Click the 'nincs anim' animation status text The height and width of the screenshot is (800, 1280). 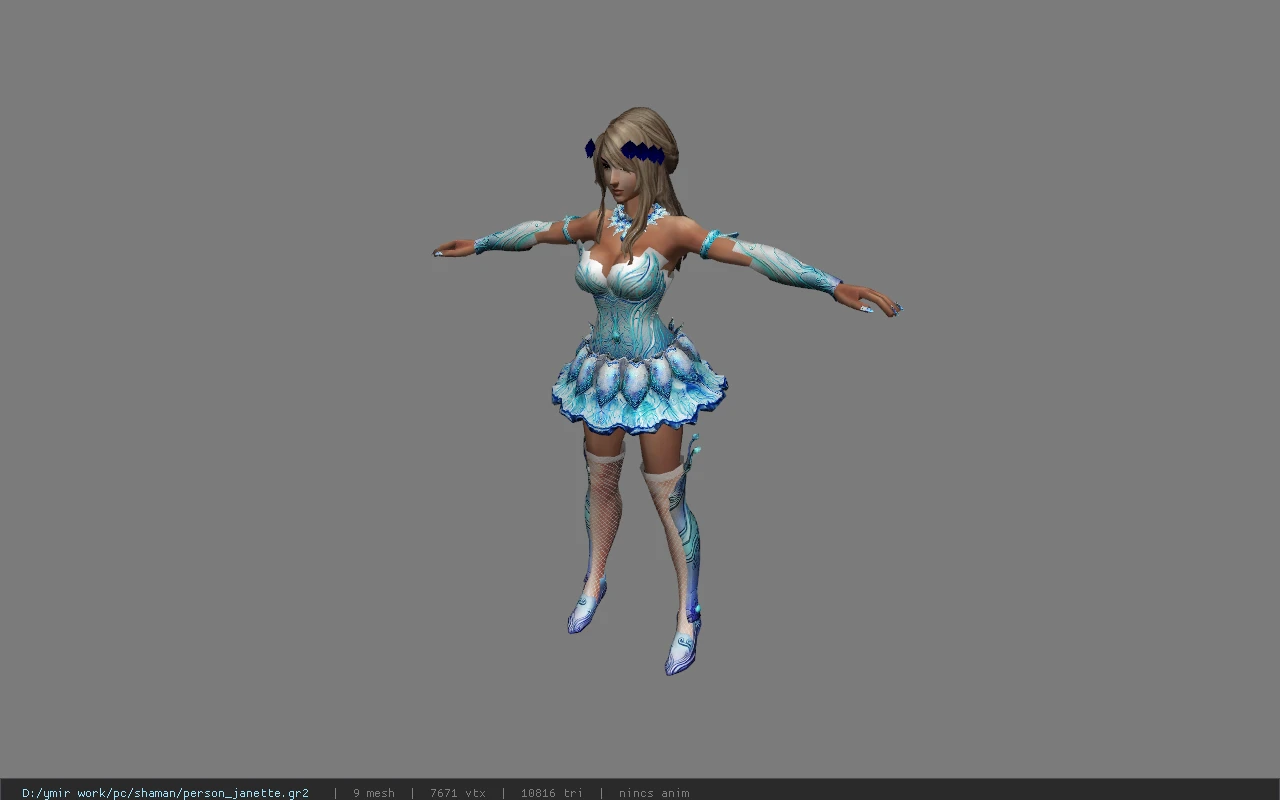pos(654,793)
